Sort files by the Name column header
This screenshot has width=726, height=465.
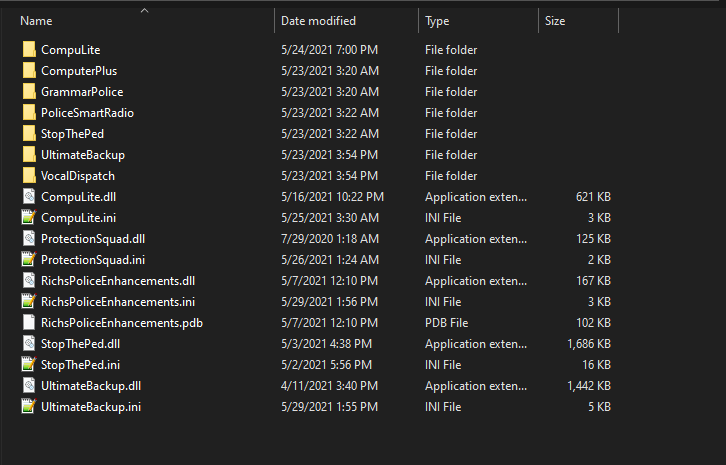pyautogui.click(x=36, y=21)
